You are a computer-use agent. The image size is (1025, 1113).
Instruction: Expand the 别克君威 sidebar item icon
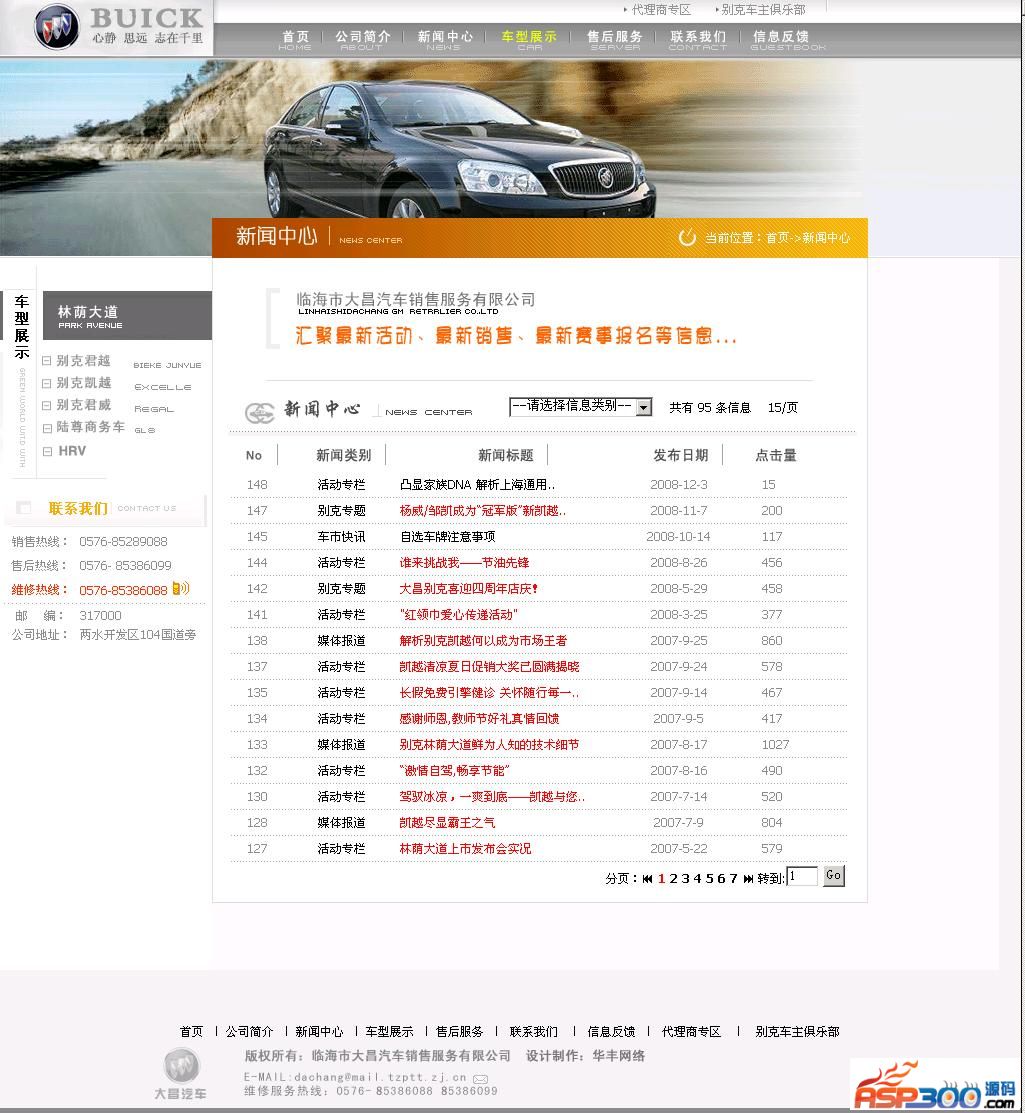coord(47,405)
